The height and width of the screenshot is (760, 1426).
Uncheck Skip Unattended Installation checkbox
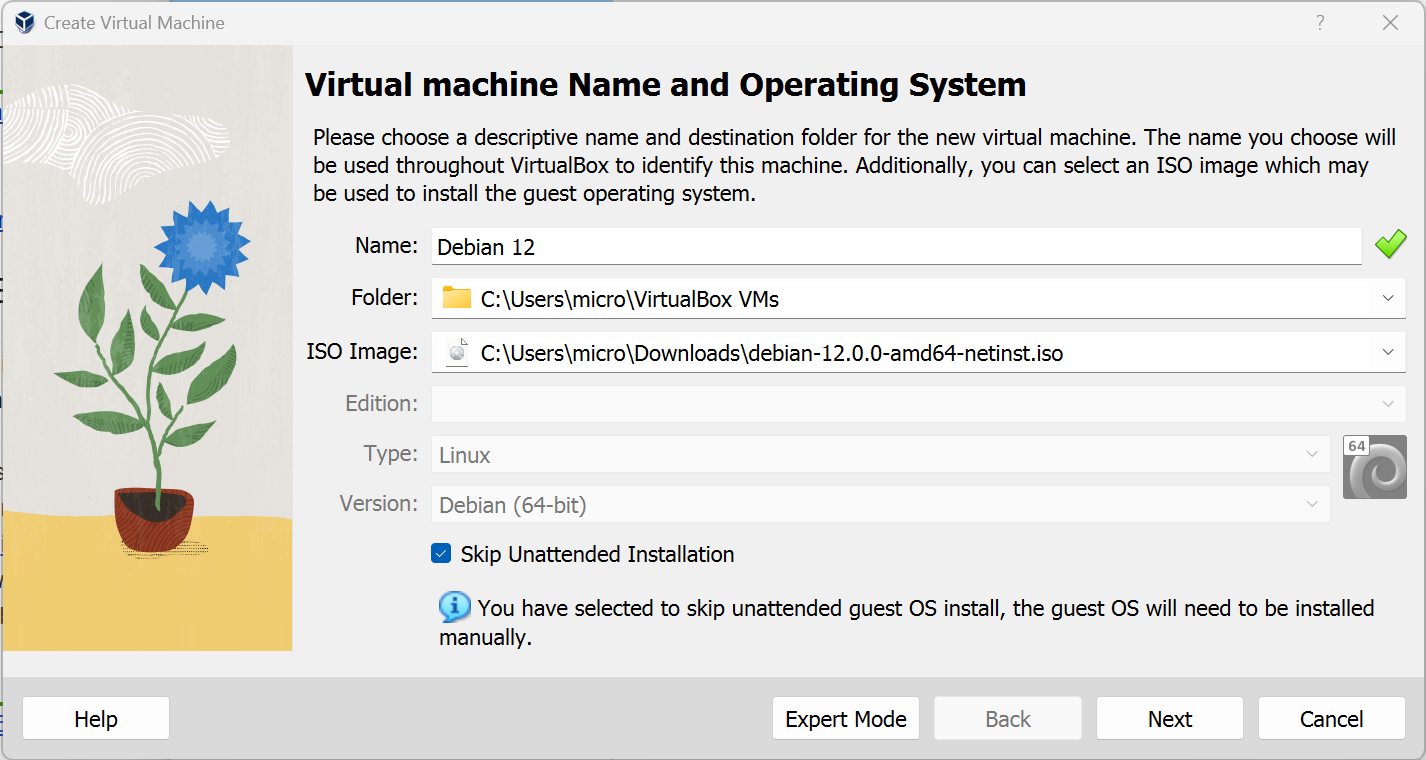pos(441,553)
